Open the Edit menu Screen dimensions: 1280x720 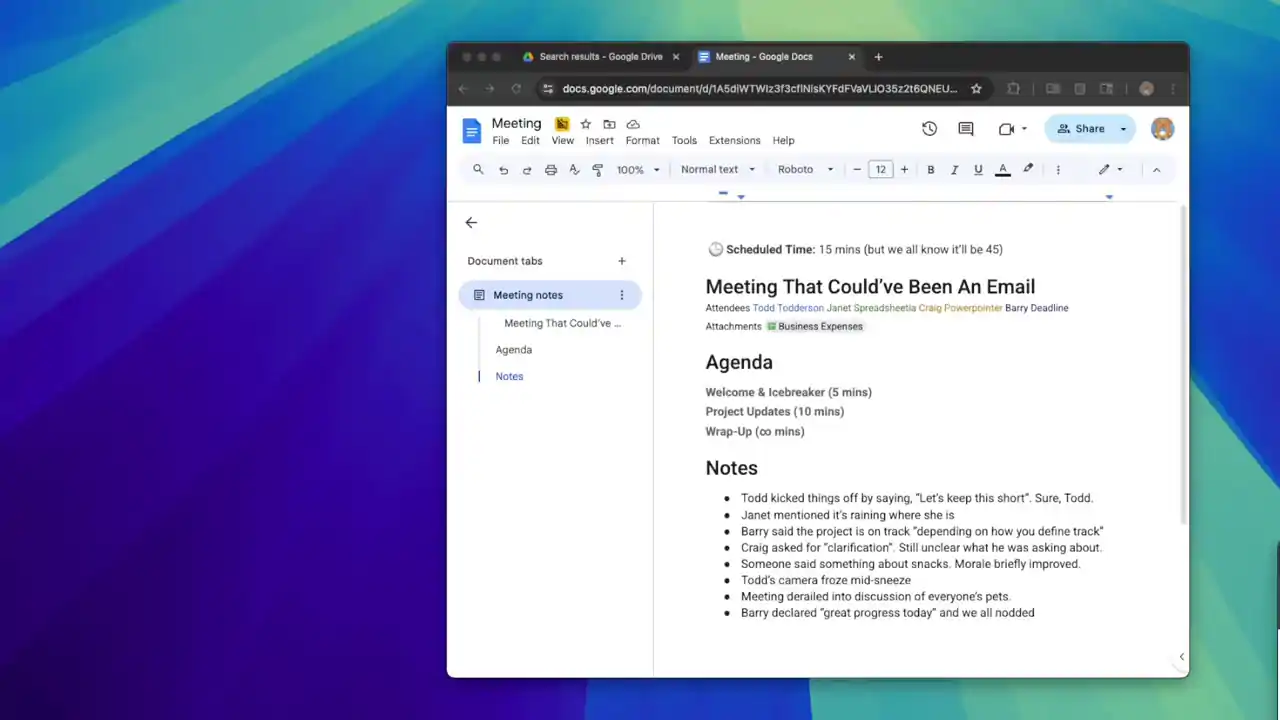click(530, 141)
